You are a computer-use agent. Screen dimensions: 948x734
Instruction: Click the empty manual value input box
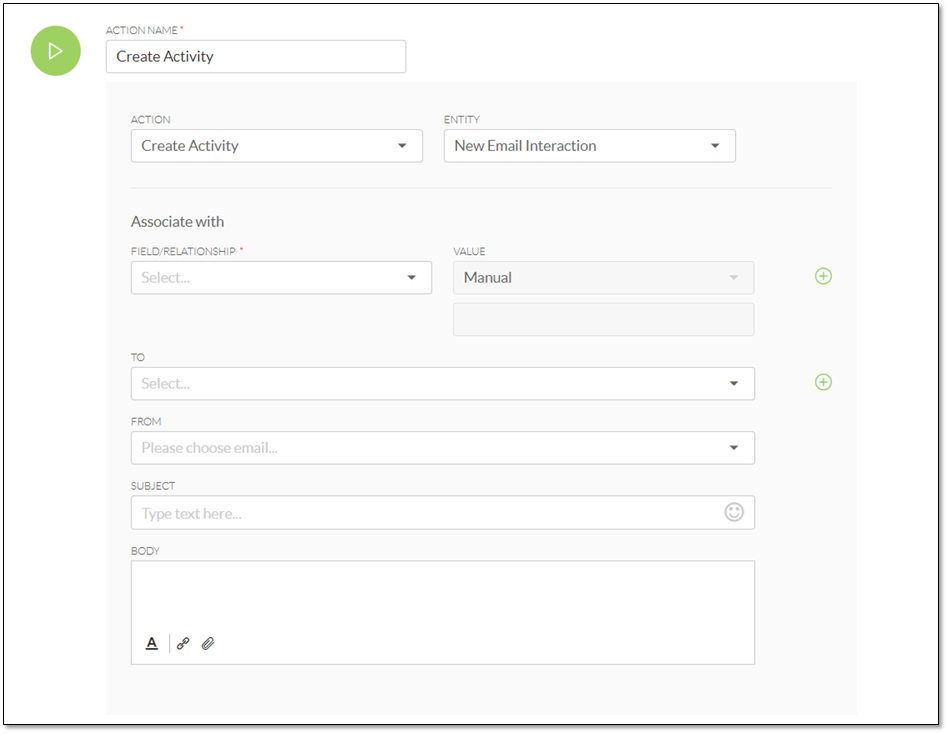pos(603,319)
